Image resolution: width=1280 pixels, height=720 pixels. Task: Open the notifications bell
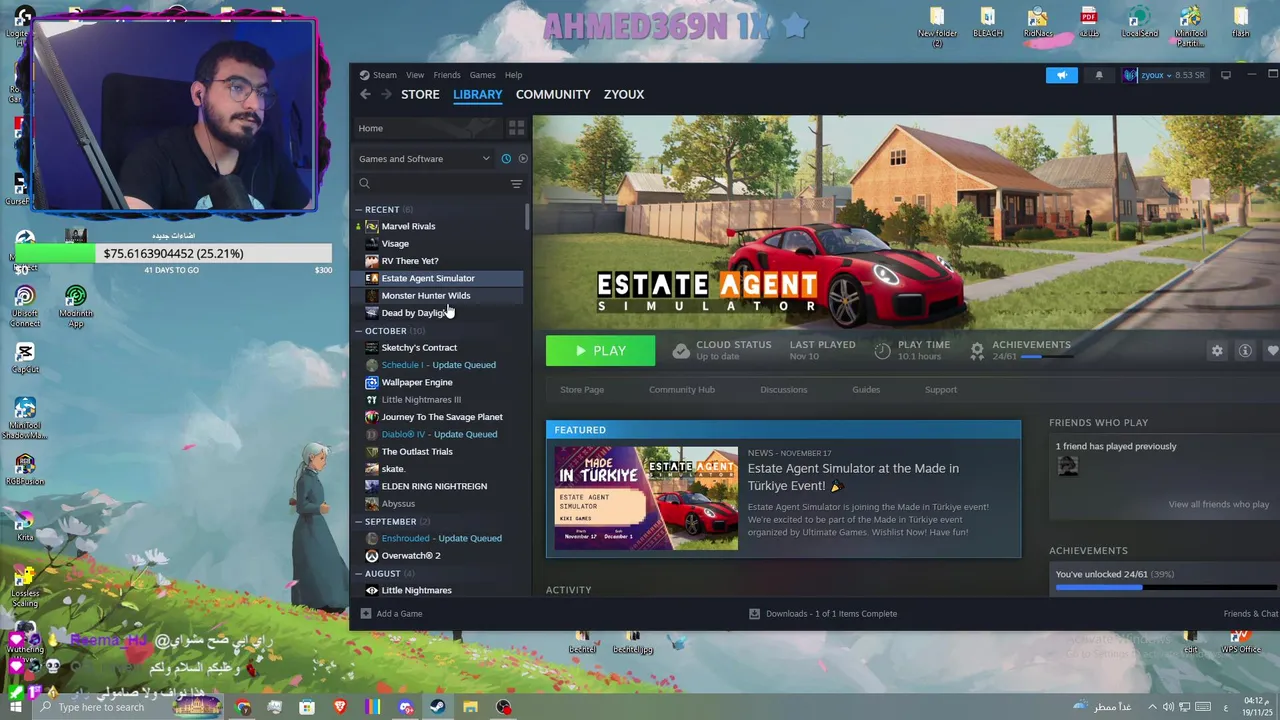pyautogui.click(x=1099, y=75)
